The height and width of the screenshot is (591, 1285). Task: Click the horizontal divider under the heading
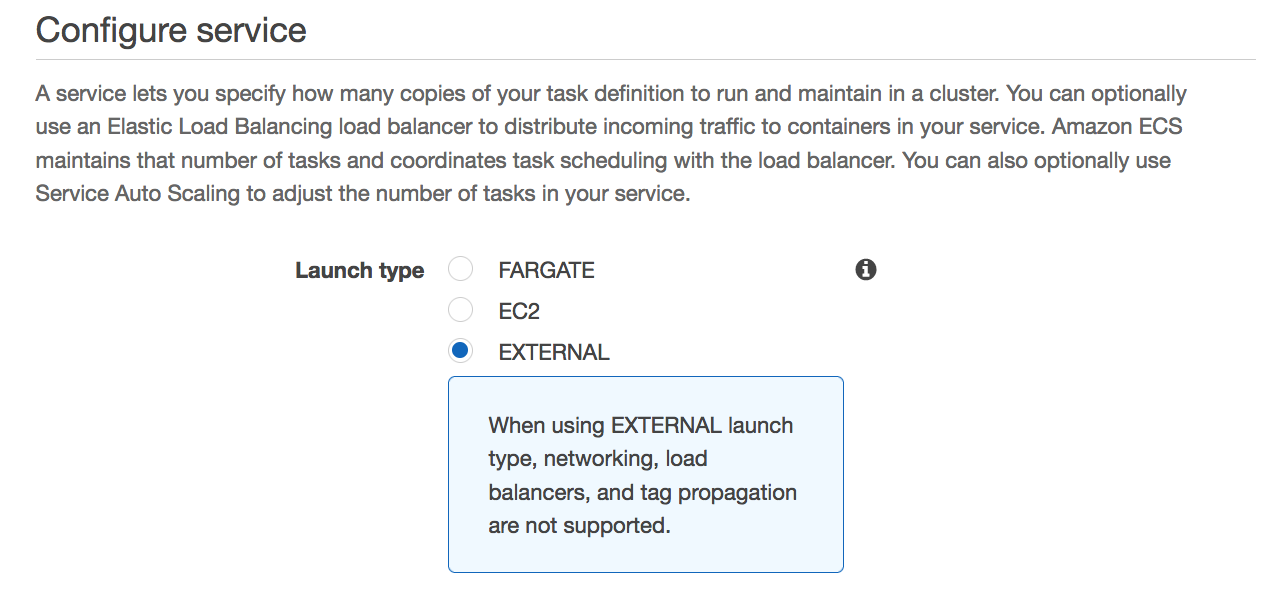click(x=646, y=60)
